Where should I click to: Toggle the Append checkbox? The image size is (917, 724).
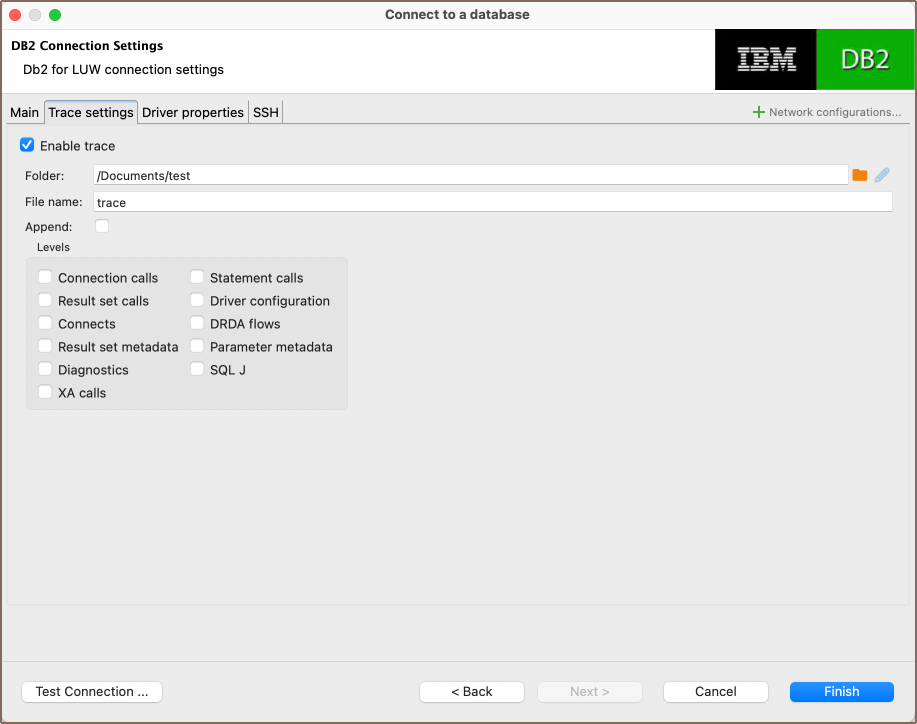(102, 226)
